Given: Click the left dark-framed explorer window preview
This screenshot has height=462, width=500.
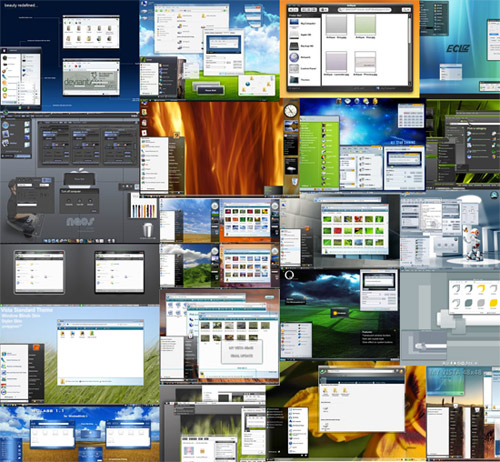Looking at the screenshot, I should coord(39,272).
